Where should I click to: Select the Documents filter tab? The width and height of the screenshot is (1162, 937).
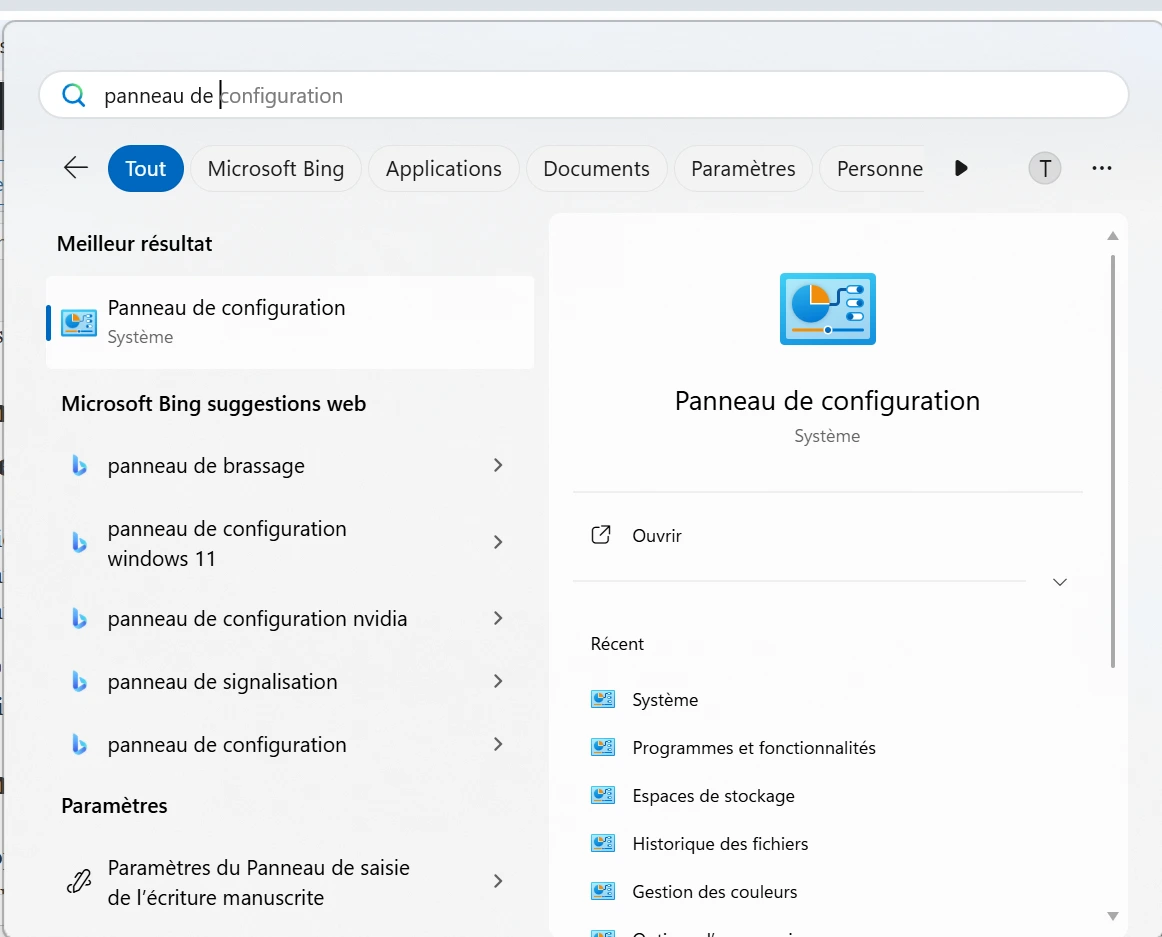click(x=596, y=169)
